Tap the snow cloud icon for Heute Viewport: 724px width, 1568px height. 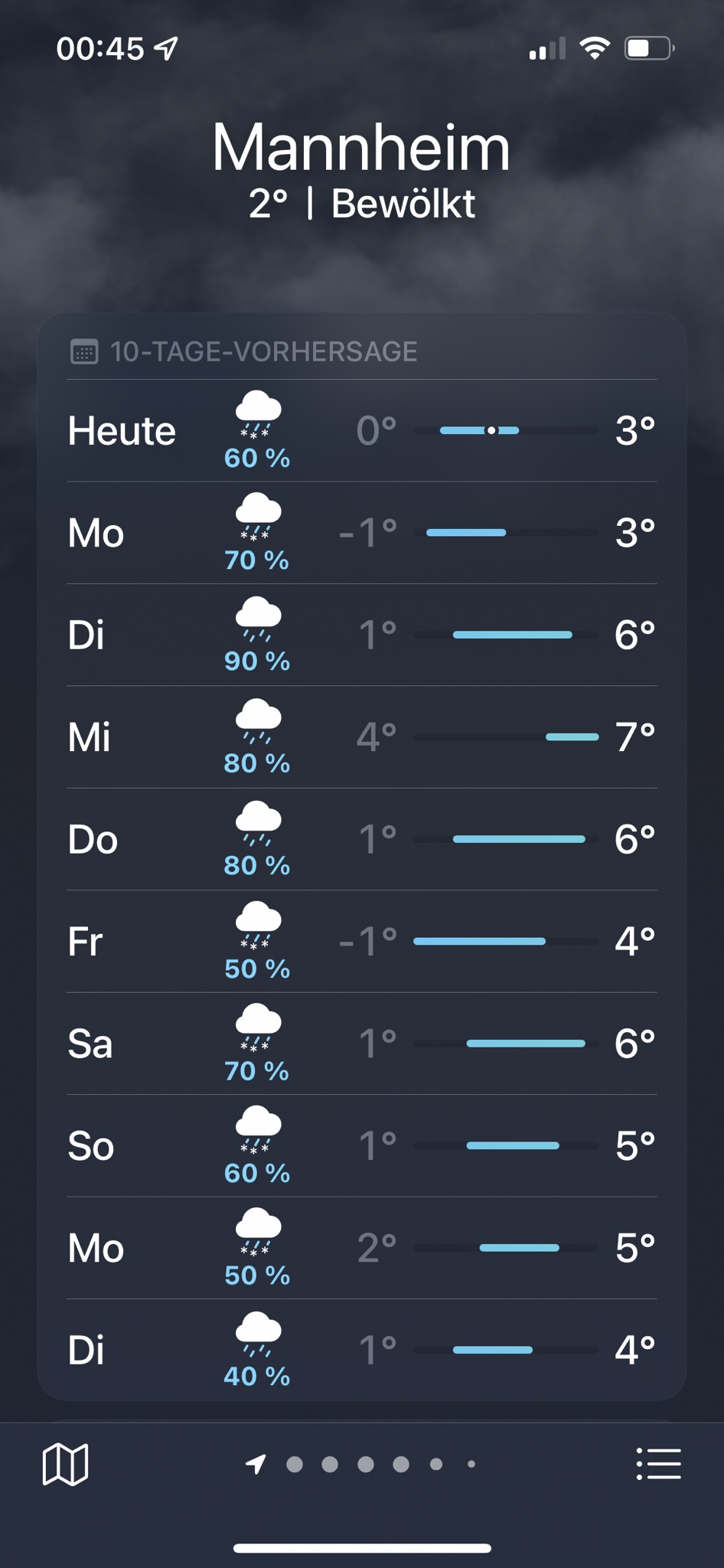pyautogui.click(x=258, y=414)
